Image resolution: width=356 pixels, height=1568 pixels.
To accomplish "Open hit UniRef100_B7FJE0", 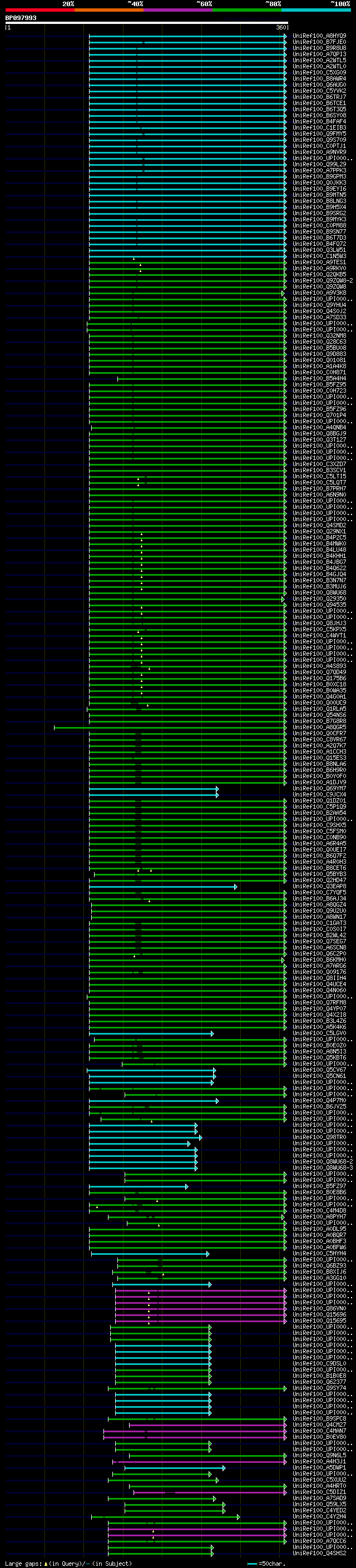I will [319, 42].
